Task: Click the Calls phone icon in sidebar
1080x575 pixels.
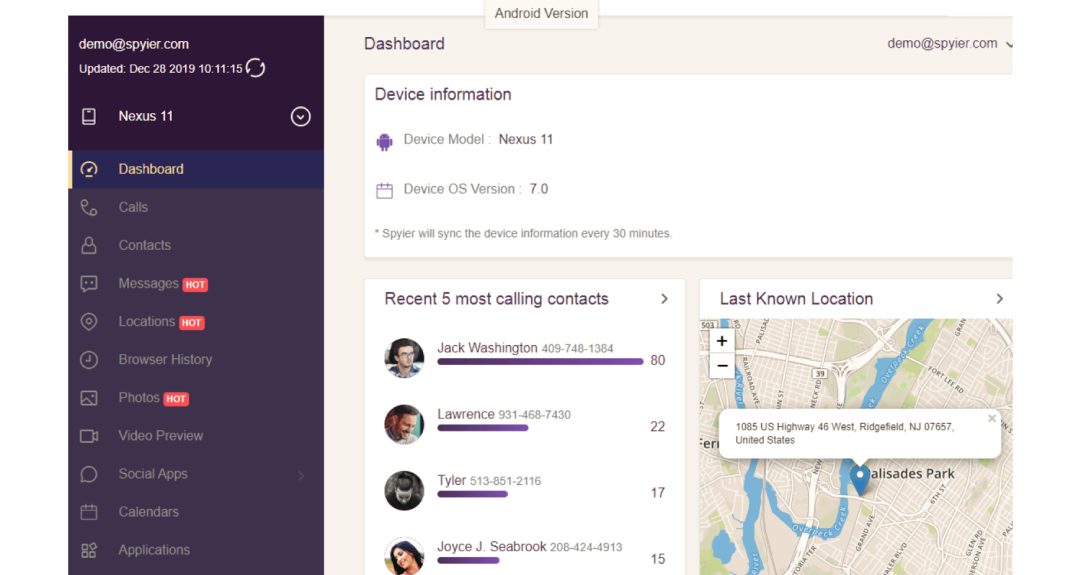Action: [89, 208]
